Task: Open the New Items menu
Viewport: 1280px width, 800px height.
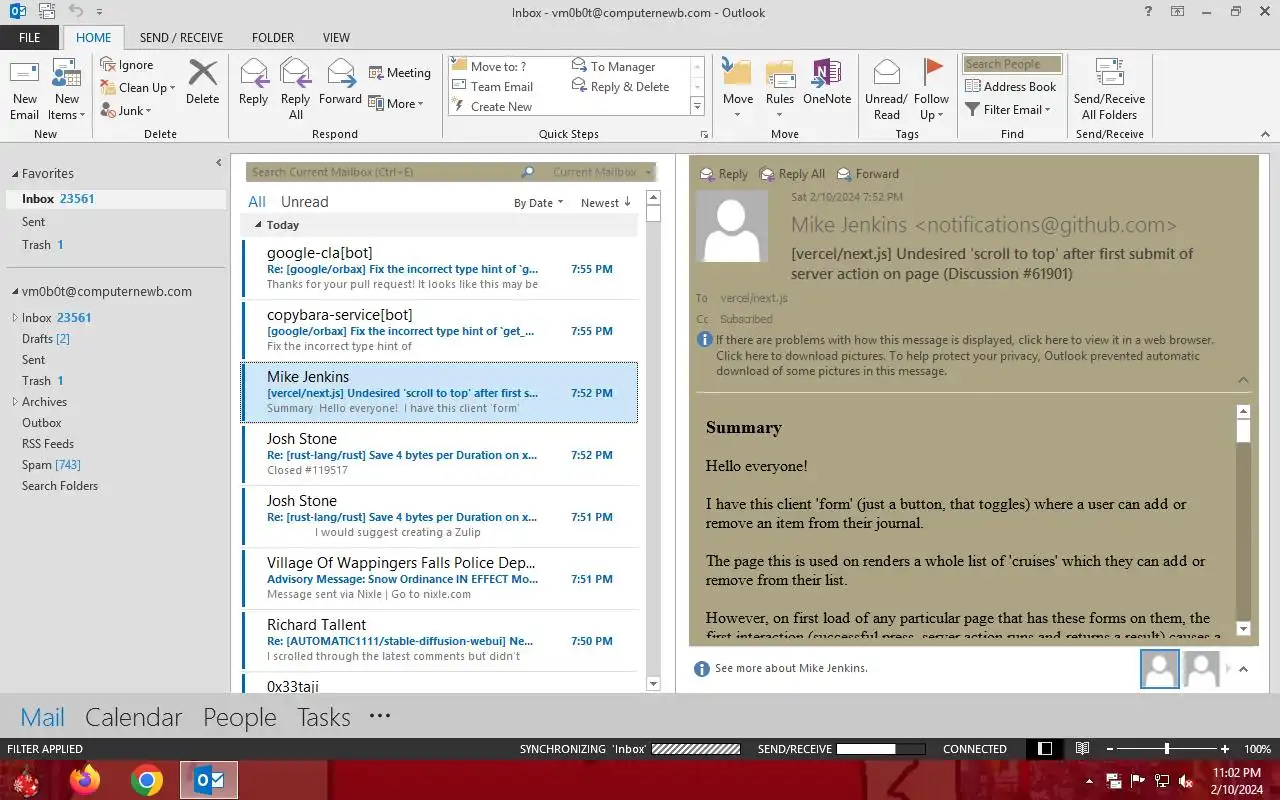Action: point(67,90)
